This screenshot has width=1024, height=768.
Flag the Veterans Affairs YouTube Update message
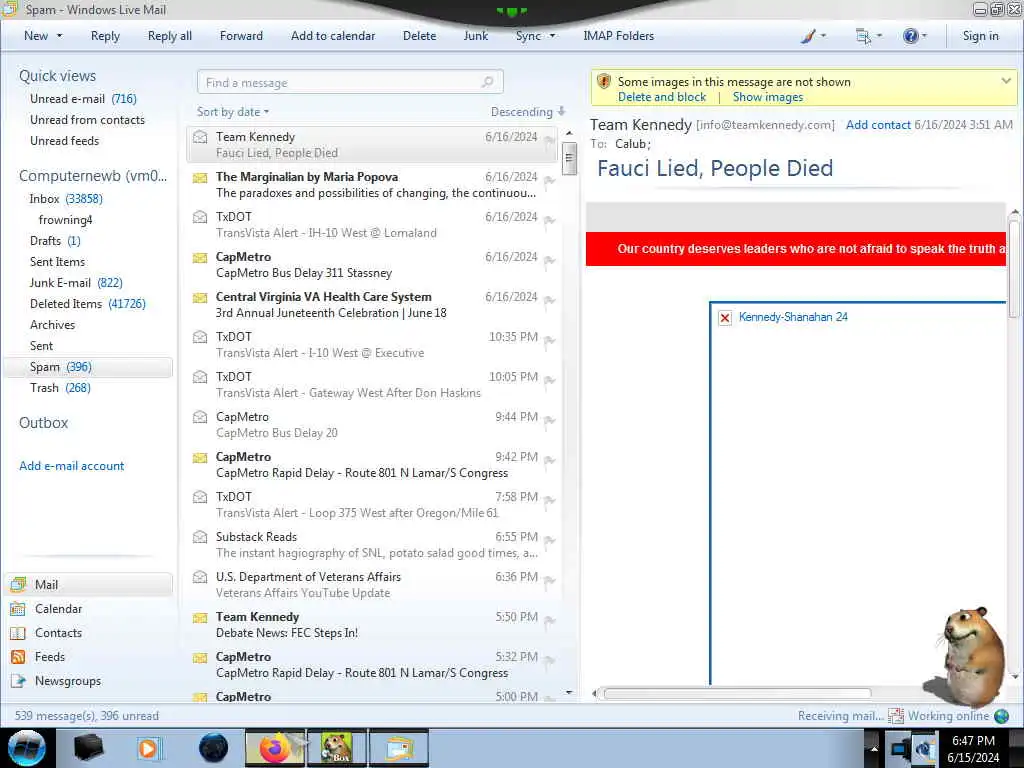(550, 581)
